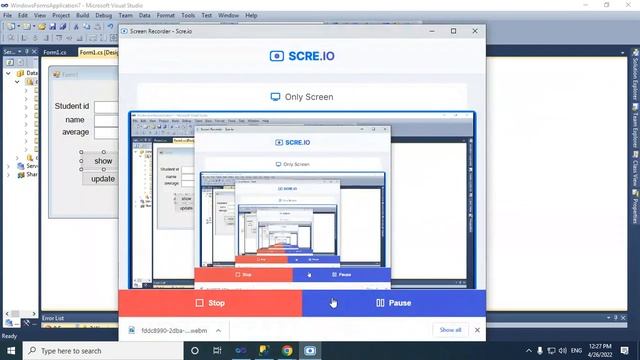Click the Open File toolbar icon

pos(42,27)
